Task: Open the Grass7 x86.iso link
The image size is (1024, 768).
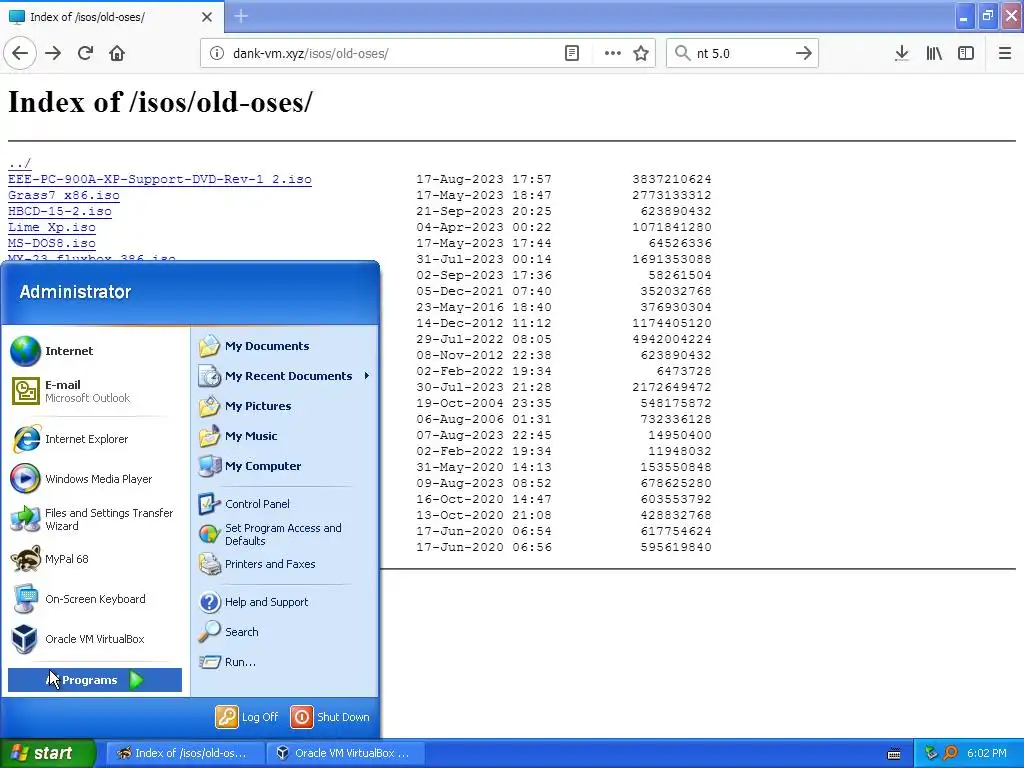Action: tap(63, 195)
